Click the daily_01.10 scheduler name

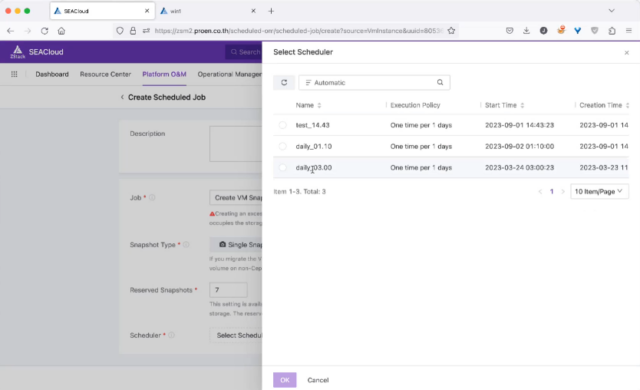click(x=313, y=146)
